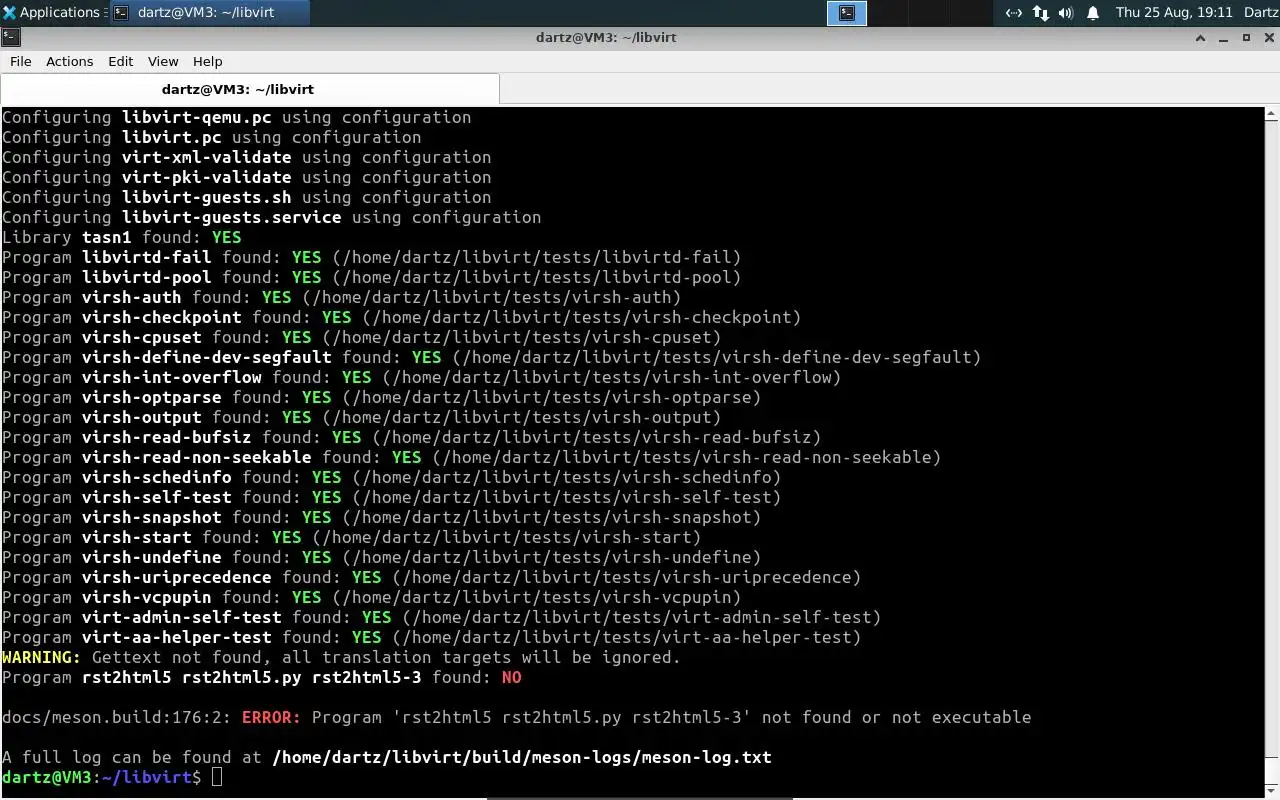Viewport: 1280px width, 800px height.
Task: Open the Edit menu
Action: coord(121,61)
